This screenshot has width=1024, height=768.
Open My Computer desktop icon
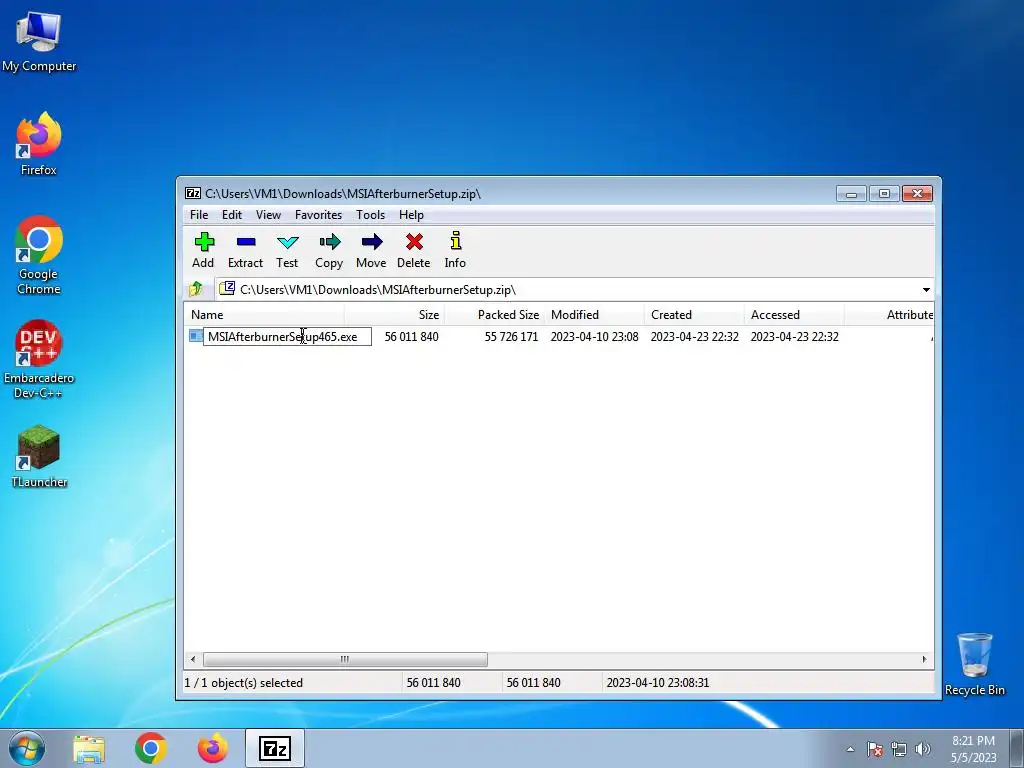pos(39,40)
